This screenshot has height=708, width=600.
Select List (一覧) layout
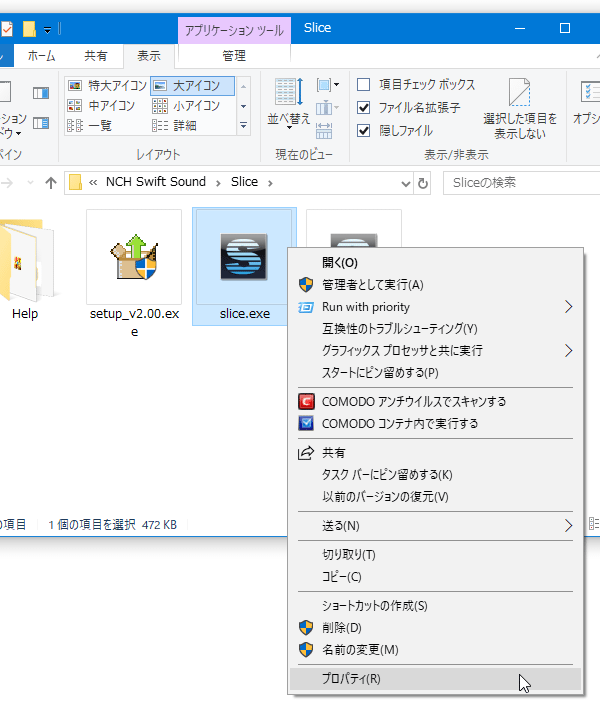pos(89,126)
